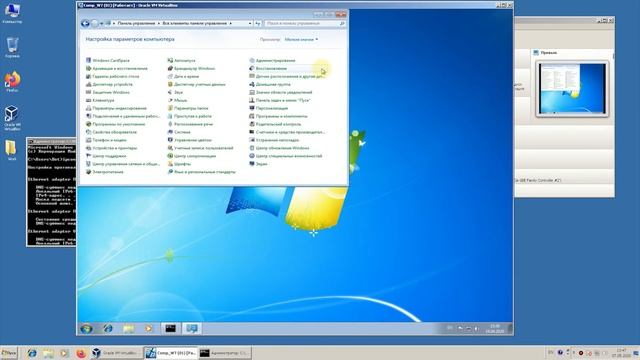Viewport: 640px width, 360px height.
Task: Open Защитник Windows (Windows Defender)
Action: click(108, 92)
